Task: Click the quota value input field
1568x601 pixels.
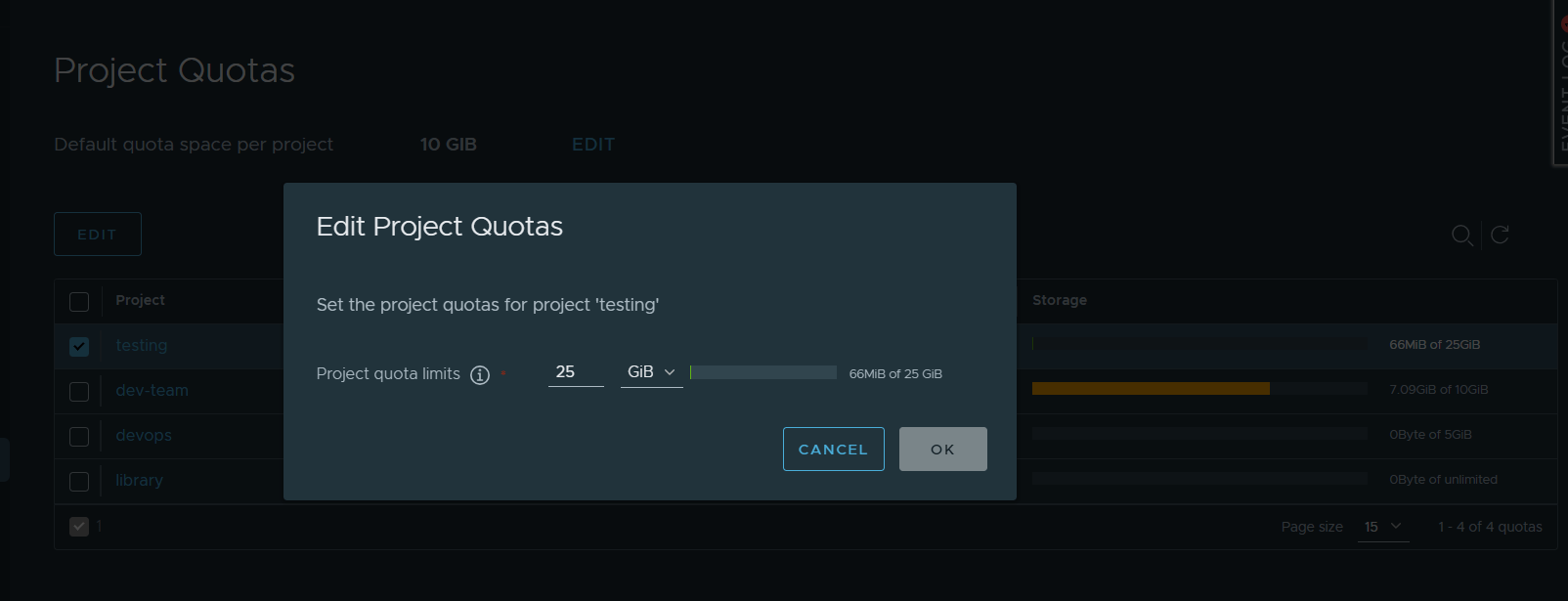Action: click(575, 372)
